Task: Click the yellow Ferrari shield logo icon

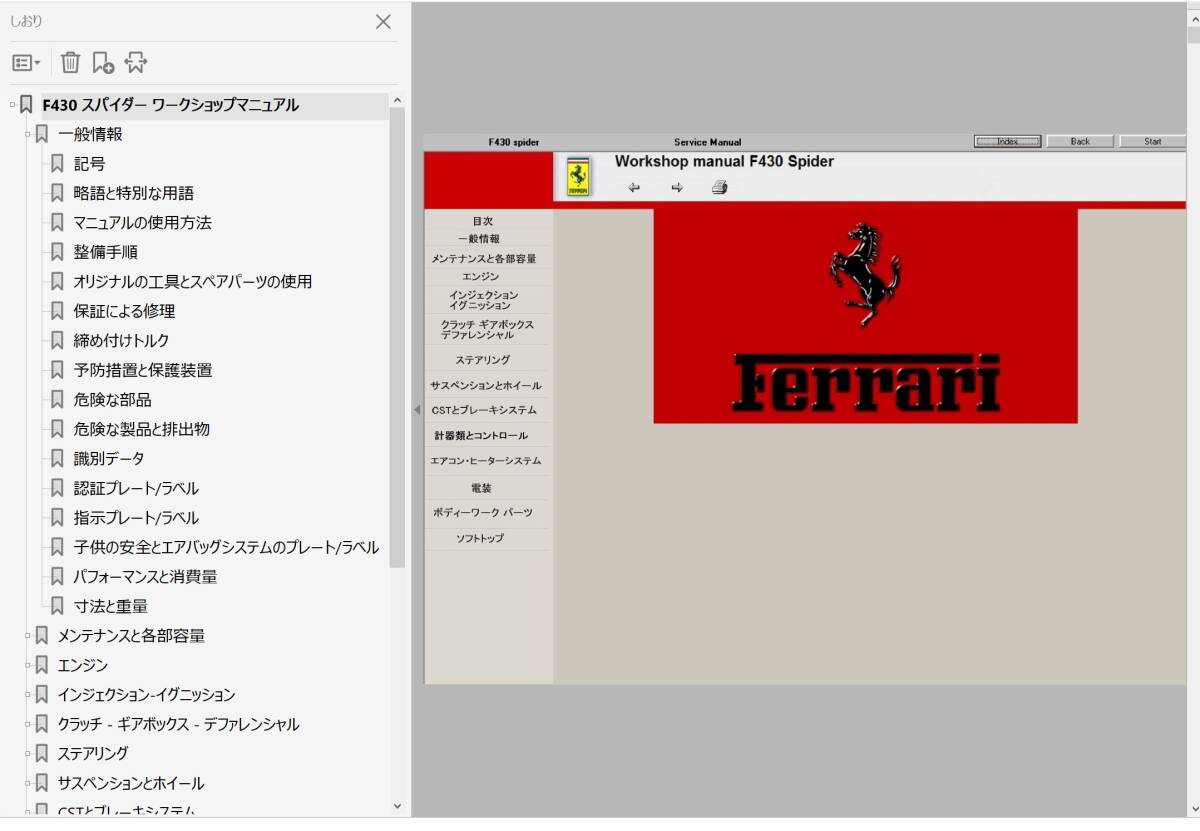Action: click(578, 177)
